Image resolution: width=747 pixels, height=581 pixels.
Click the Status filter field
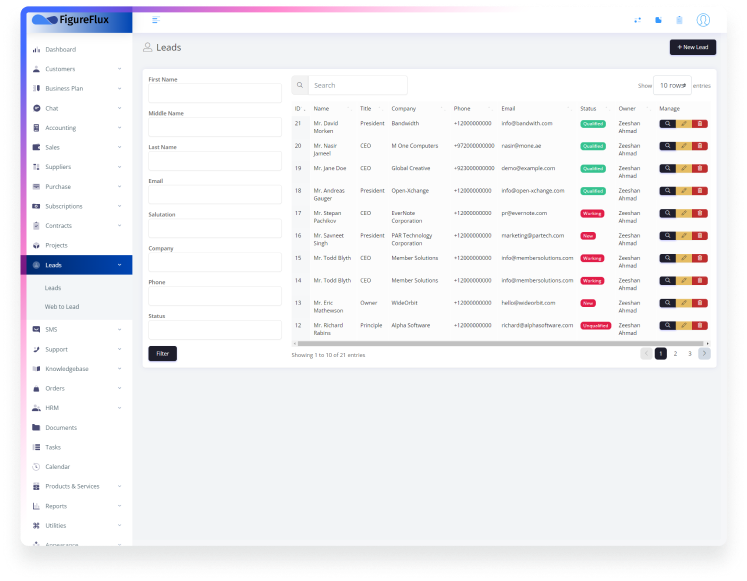coord(215,330)
